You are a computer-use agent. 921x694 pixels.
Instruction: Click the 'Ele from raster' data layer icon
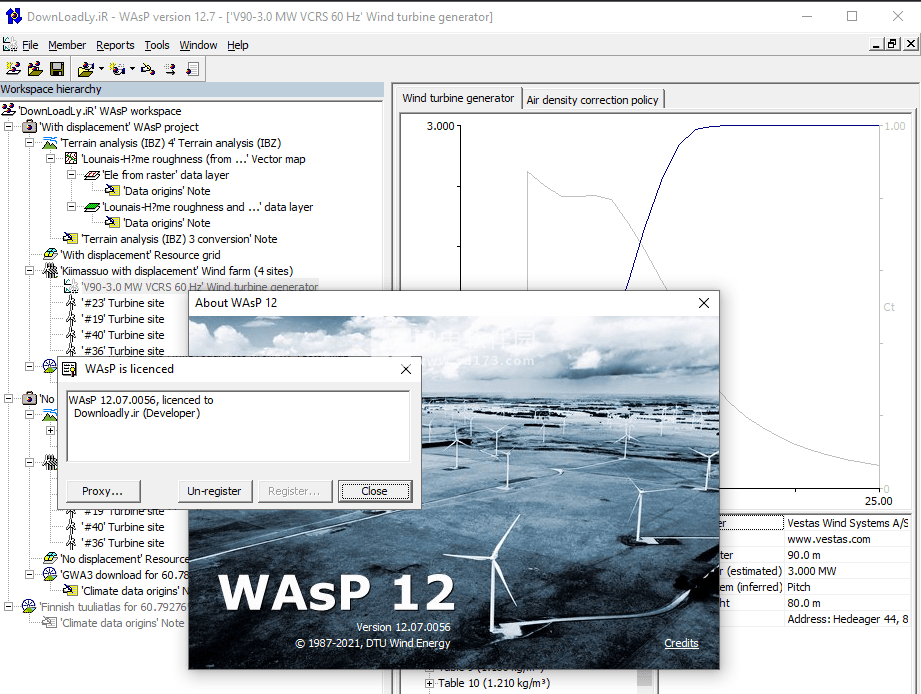point(92,175)
